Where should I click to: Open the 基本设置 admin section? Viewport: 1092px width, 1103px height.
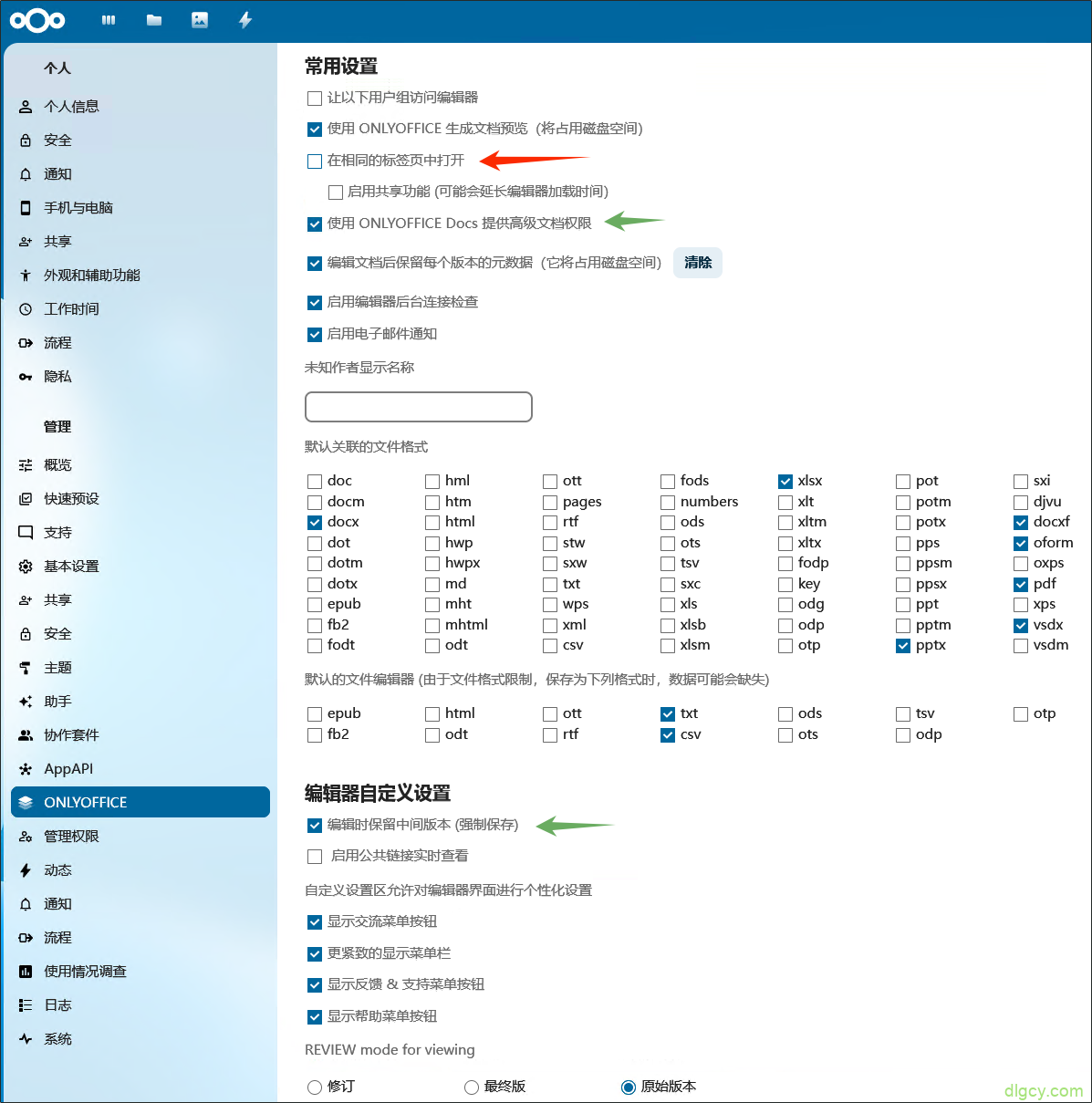click(140, 567)
